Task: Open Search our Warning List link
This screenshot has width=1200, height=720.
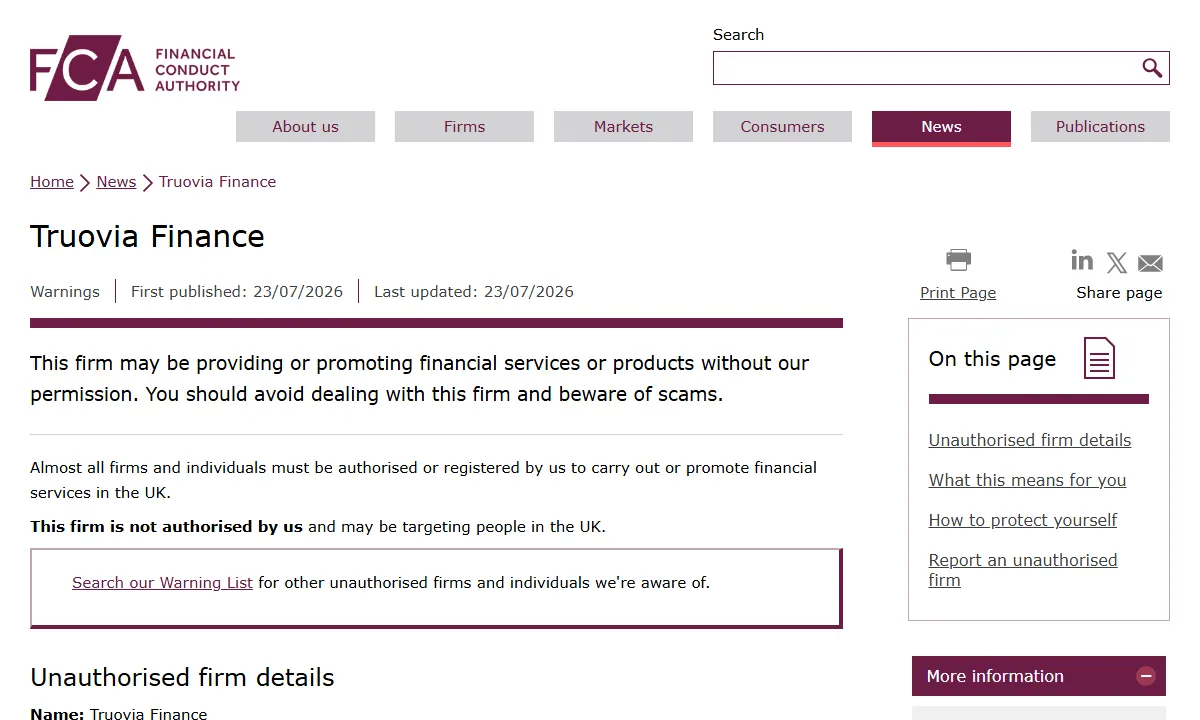Action: pos(162,582)
